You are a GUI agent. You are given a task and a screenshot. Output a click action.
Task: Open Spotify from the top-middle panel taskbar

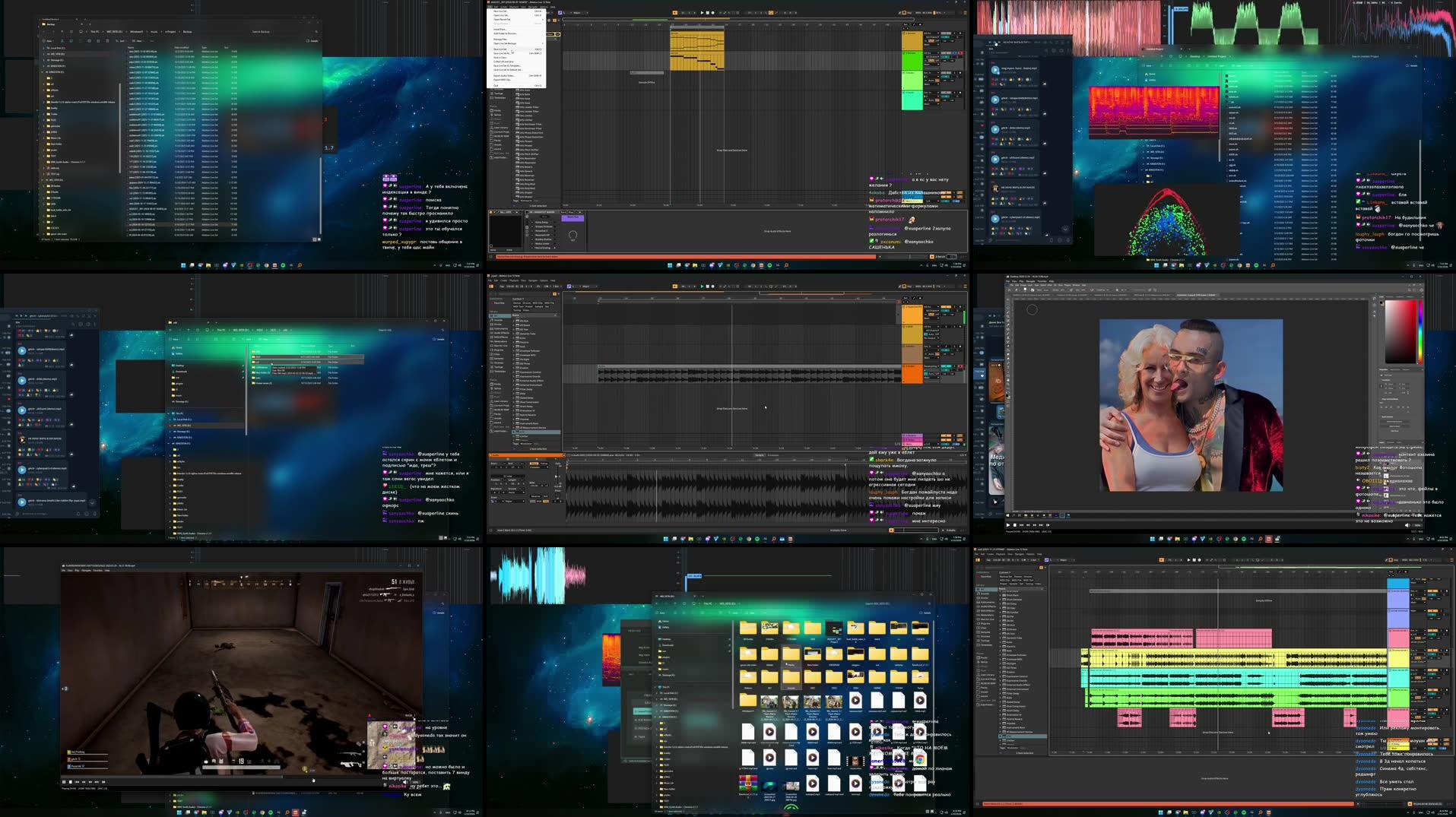(769, 265)
